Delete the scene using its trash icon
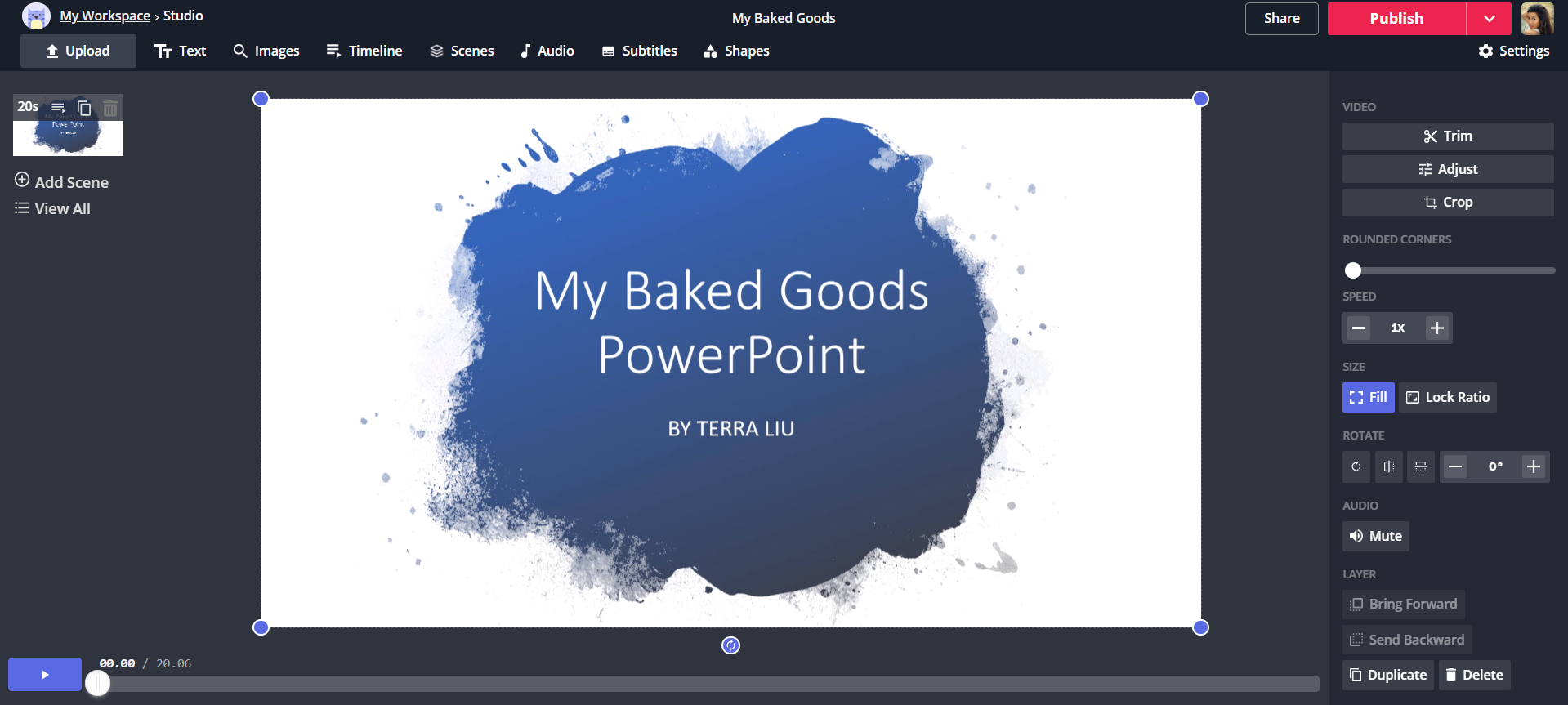This screenshot has height=705, width=1568. 110,107
